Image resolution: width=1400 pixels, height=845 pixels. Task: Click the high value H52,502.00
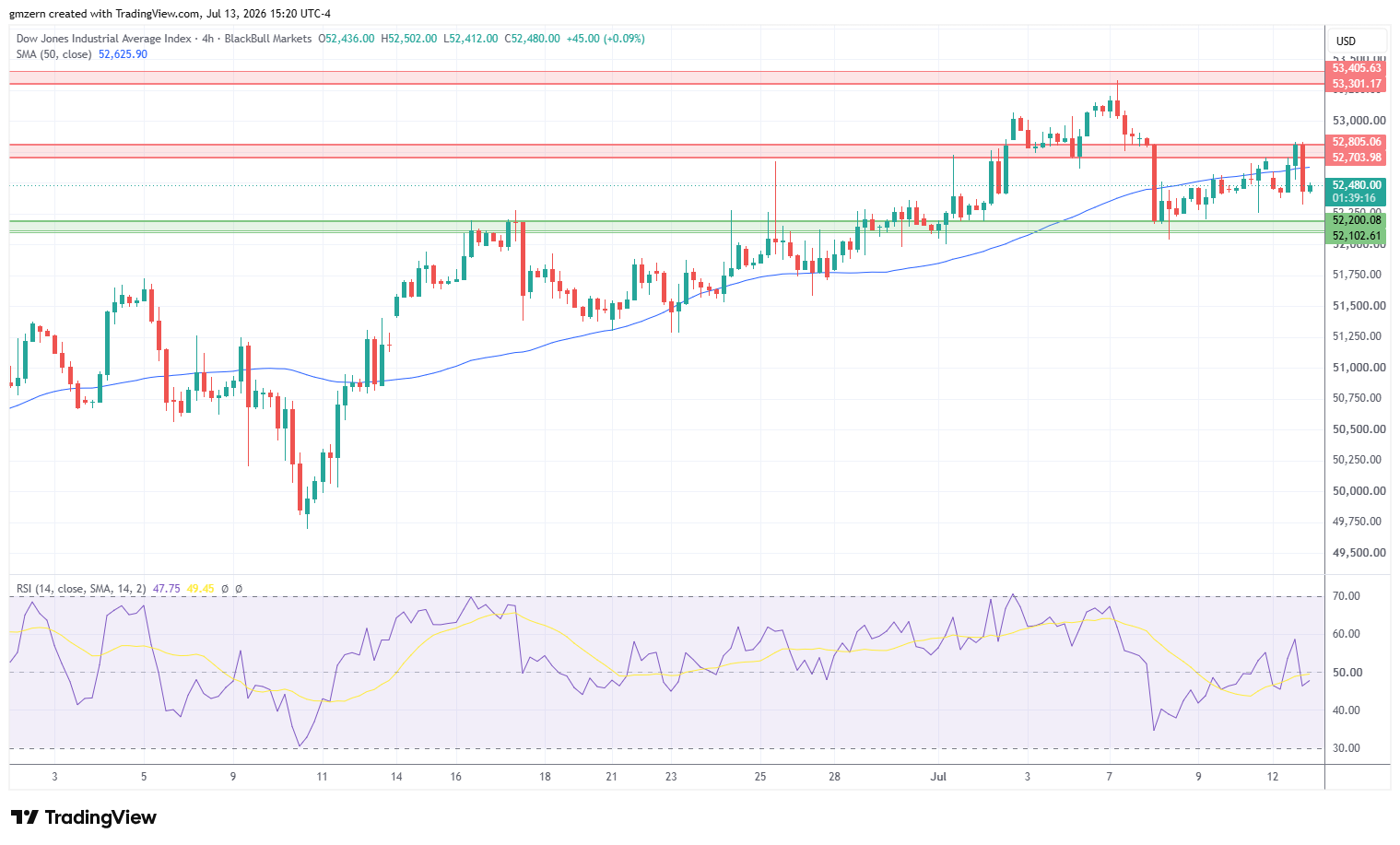tap(409, 39)
